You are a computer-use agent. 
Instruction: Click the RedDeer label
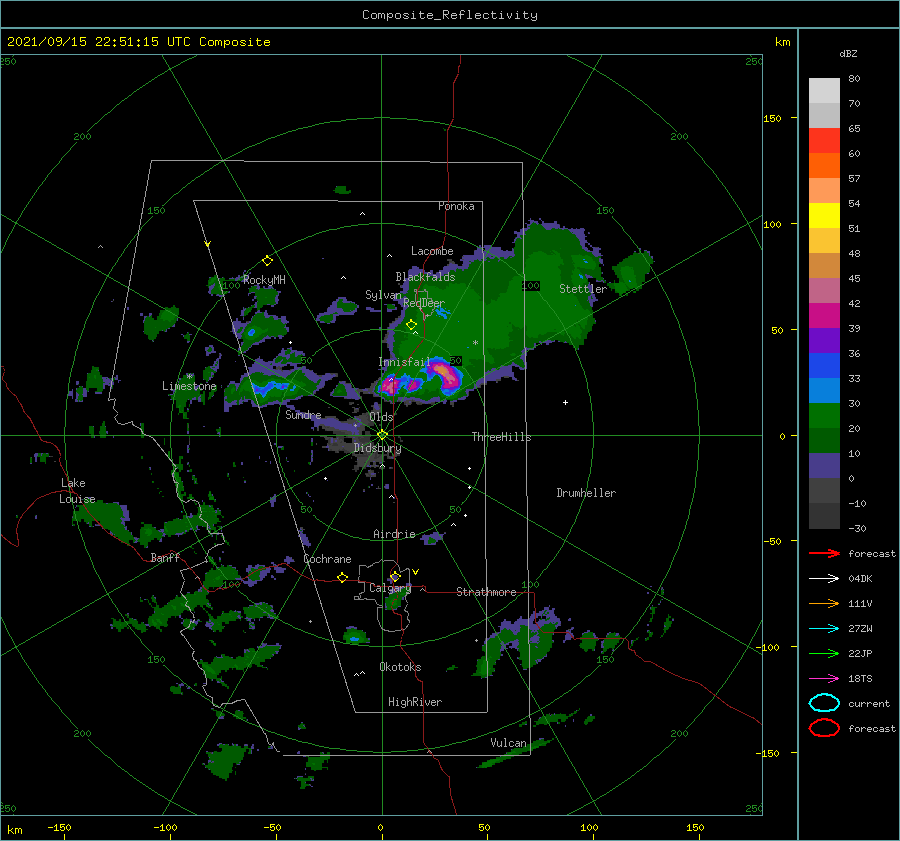pyautogui.click(x=424, y=303)
